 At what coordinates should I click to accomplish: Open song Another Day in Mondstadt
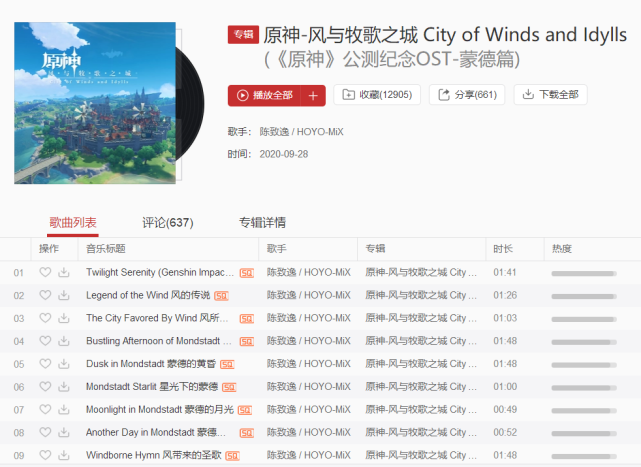(156, 433)
